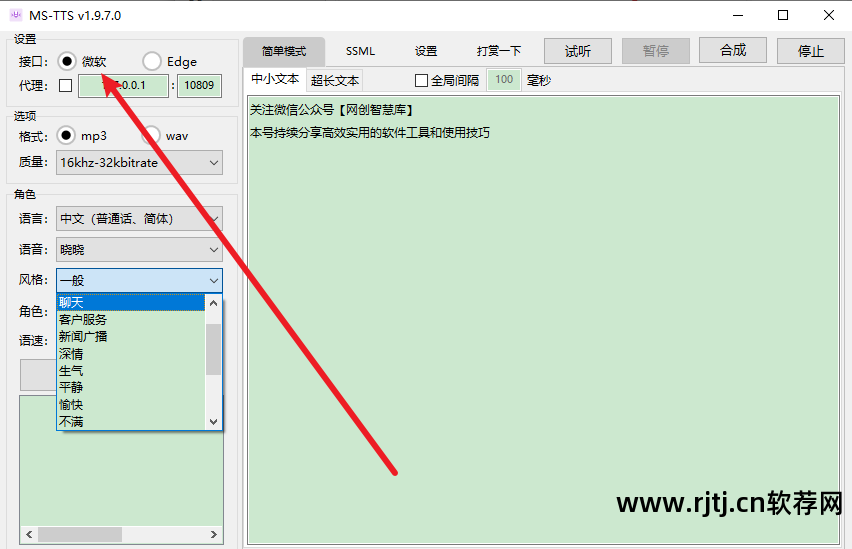
Task: Select 客户服务 style option
Action: pyautogui.click(x=131, y=320)
